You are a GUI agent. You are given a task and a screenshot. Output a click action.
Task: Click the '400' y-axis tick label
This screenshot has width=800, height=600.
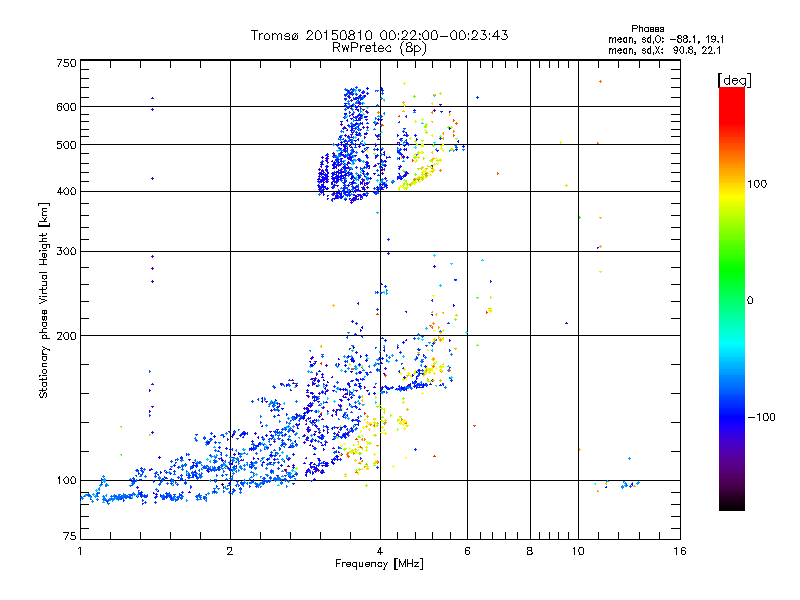pos(67,192)
